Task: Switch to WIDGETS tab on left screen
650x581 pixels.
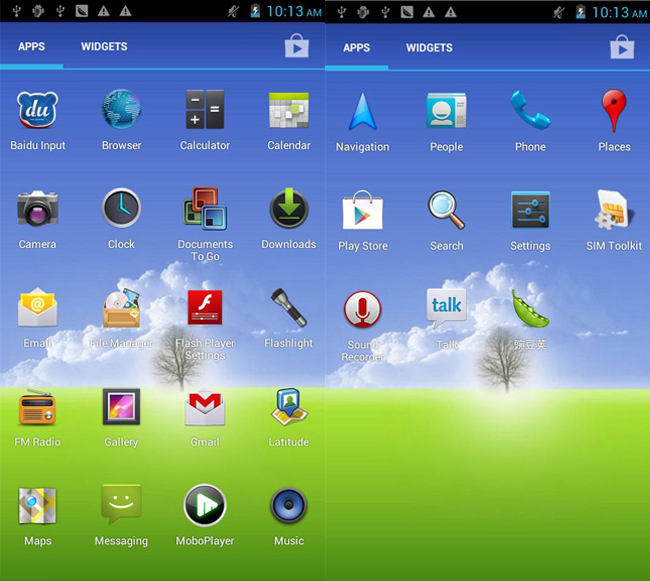Action: (104, 46)
